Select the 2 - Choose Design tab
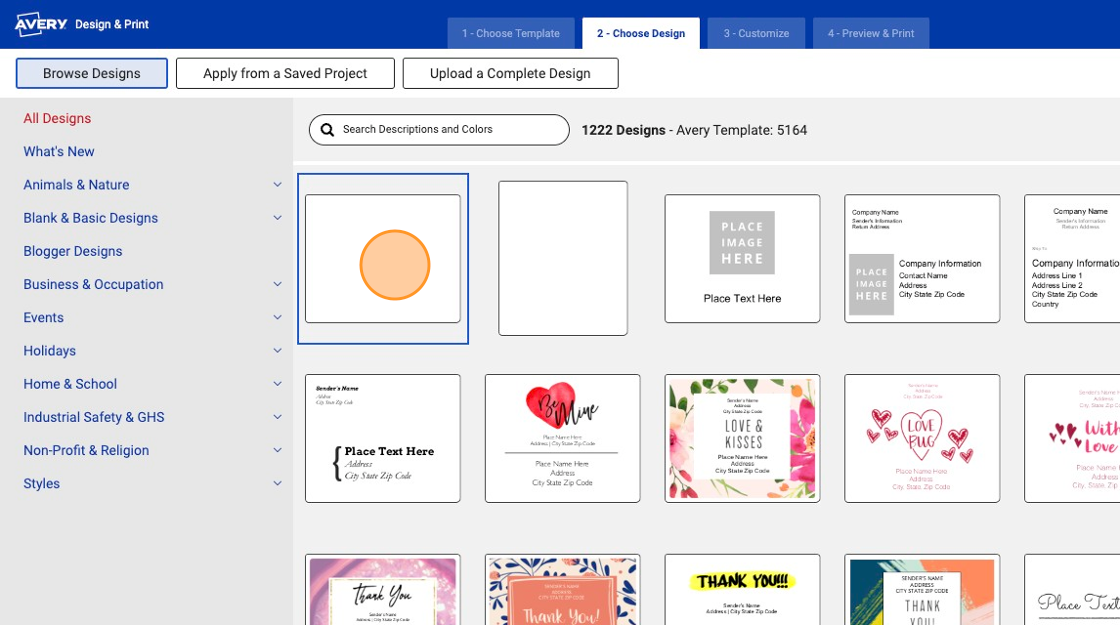The height and width of the screenshot is (625, 1120). point(641,33)
